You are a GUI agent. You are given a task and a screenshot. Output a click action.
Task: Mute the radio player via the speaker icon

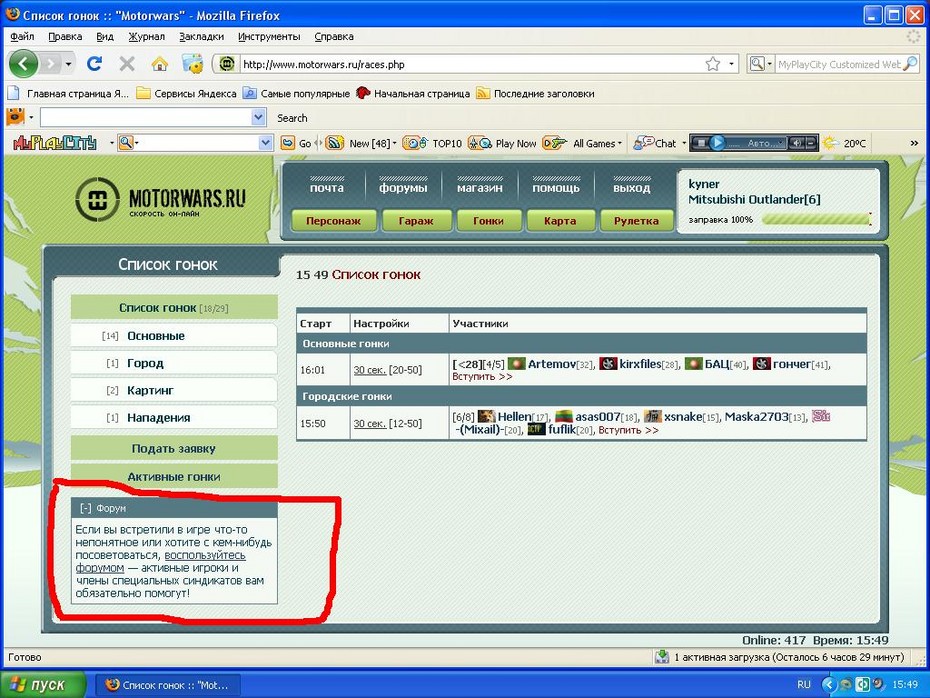pyautogui.click(x=797, y=143)
